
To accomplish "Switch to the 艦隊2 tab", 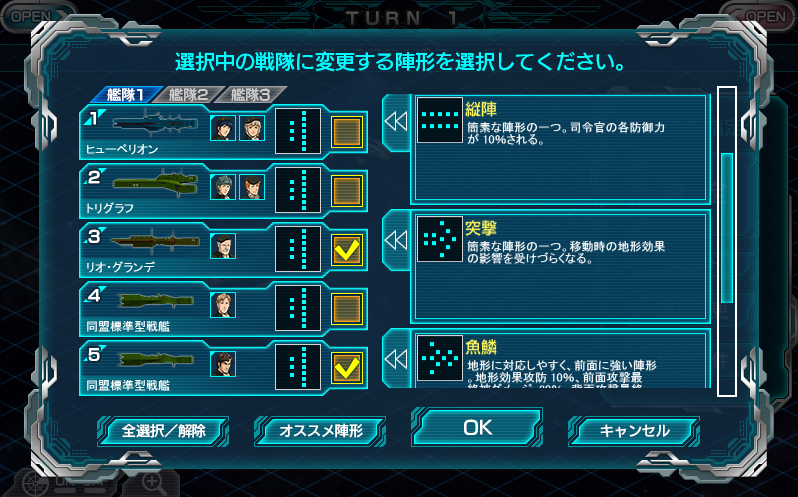I will pos(188,95).
